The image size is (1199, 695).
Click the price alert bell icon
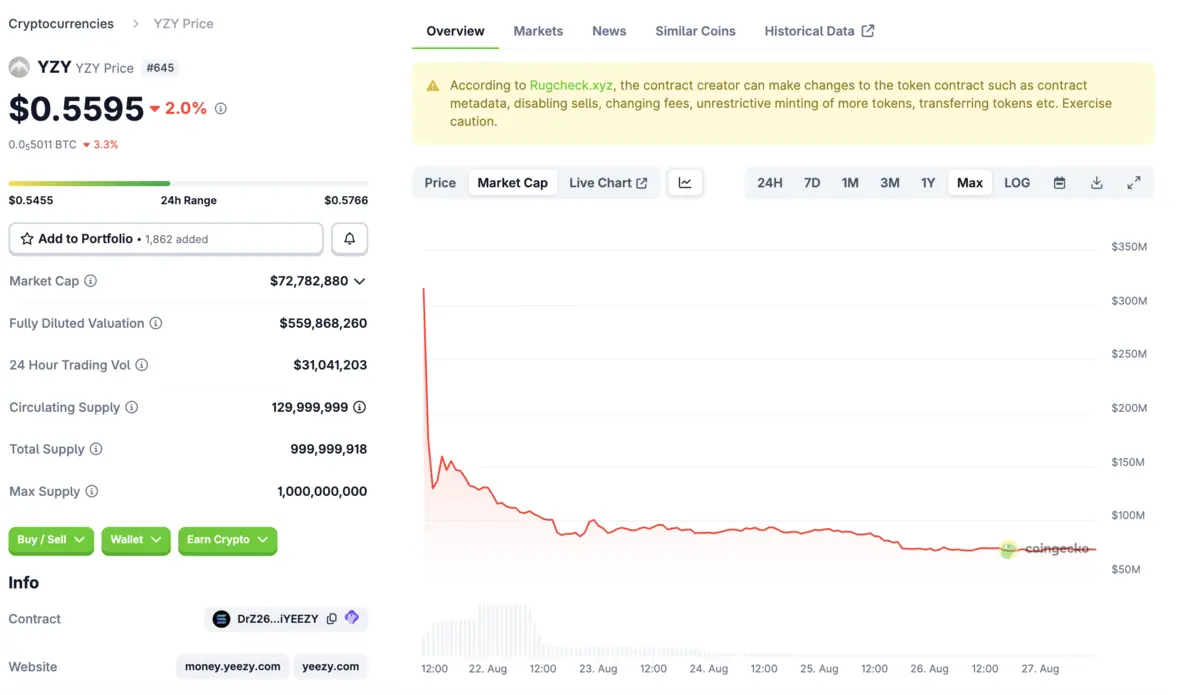(x=349, y=239)
